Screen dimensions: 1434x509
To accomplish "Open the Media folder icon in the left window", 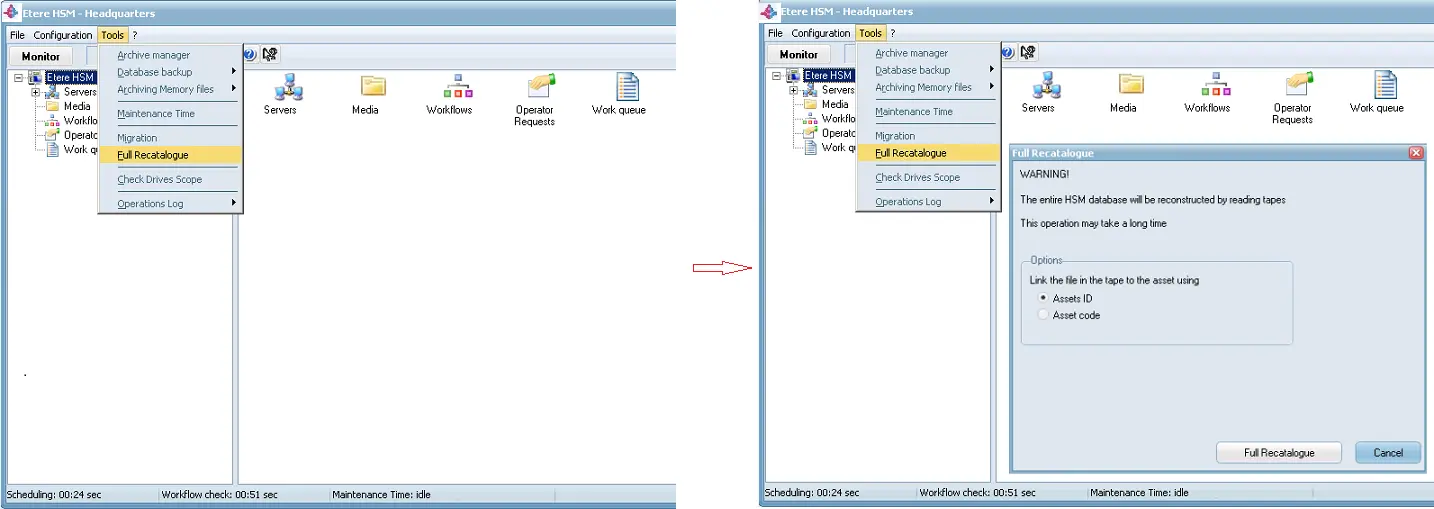I will click(372, 88).
